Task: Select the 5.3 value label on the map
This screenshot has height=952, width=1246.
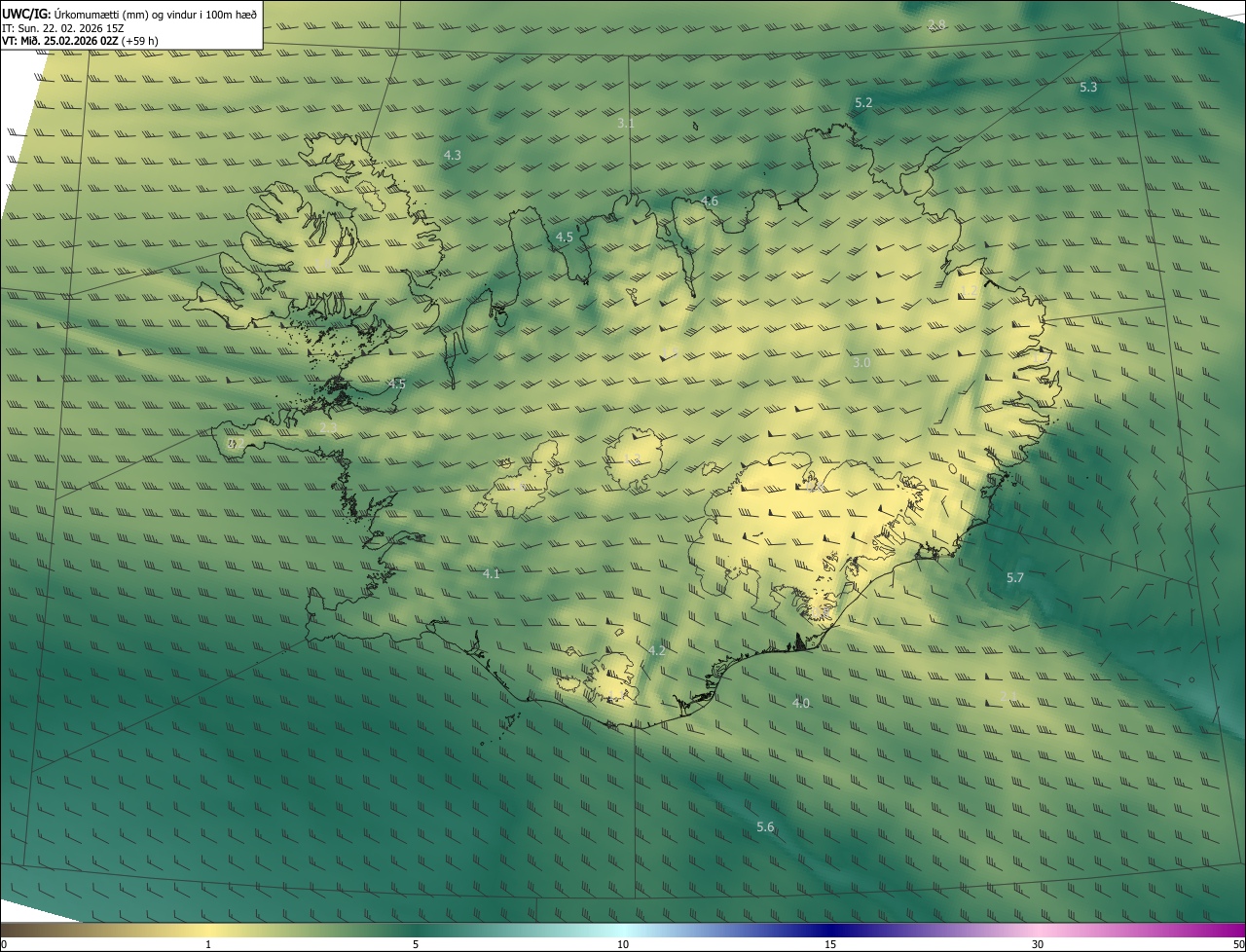Action: pos(1088,88)
